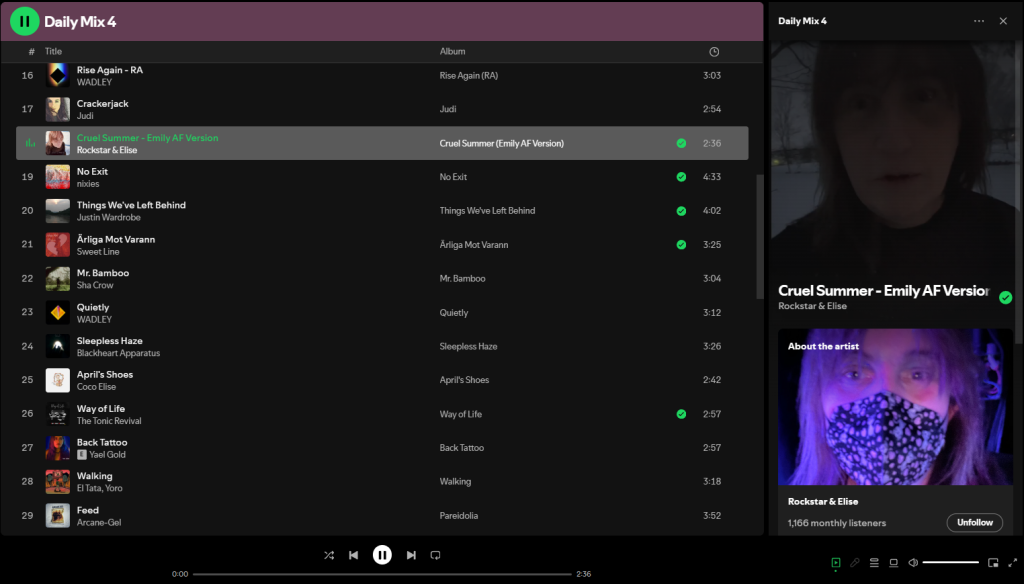Skip to previous track

pos(353,555)
